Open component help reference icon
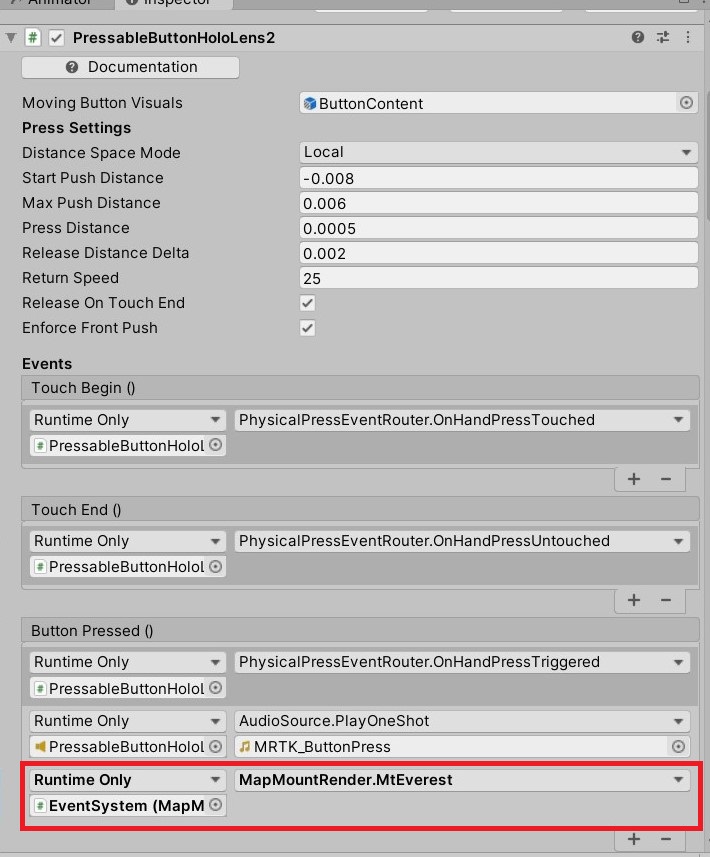710x857 pixels. click(x=637, y=37)
